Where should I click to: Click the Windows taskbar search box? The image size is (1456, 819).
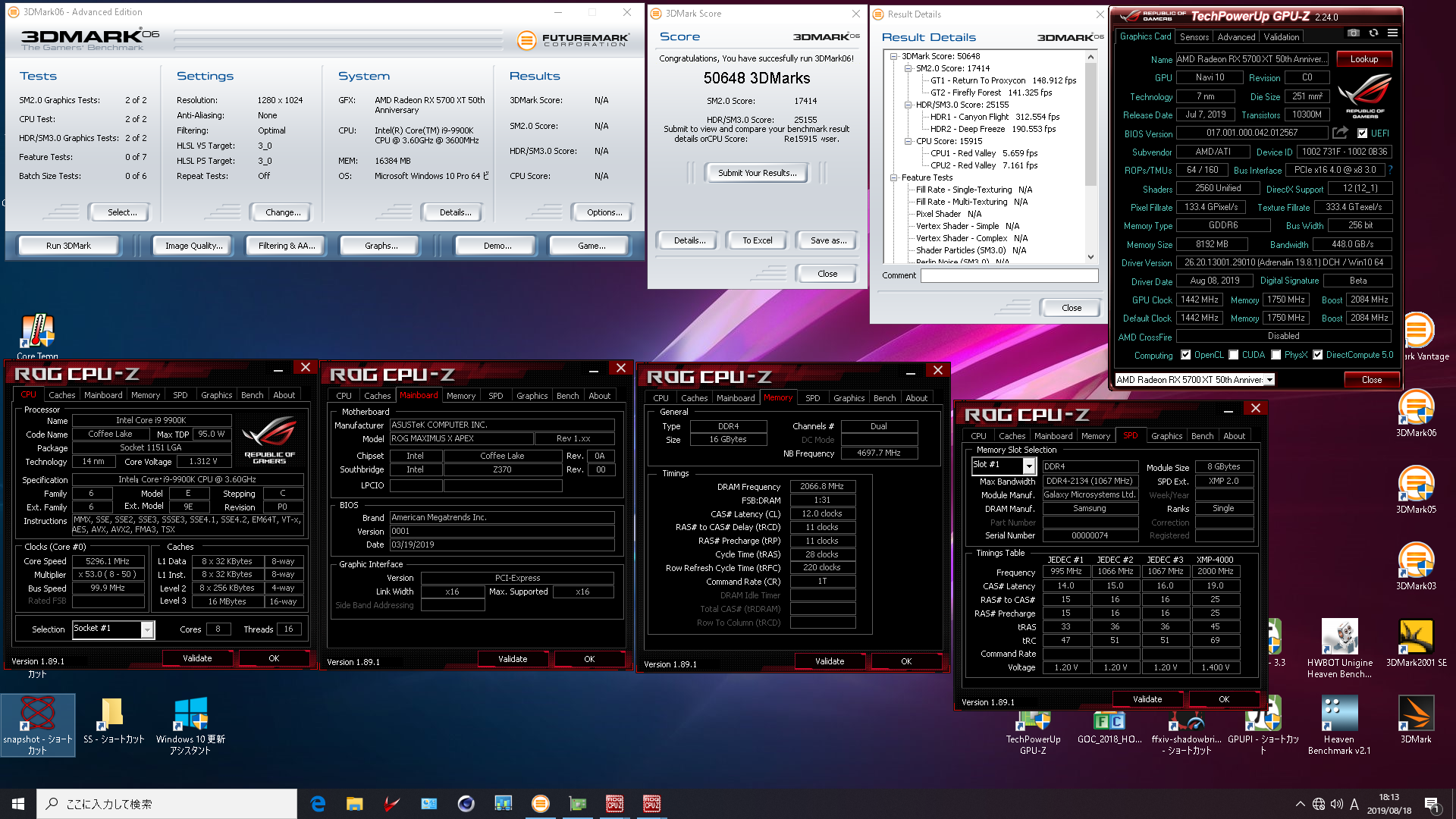point(167,804)
